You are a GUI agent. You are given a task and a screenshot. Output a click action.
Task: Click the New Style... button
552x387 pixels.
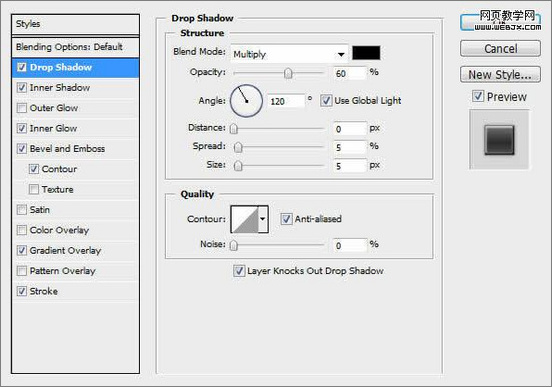500,75
